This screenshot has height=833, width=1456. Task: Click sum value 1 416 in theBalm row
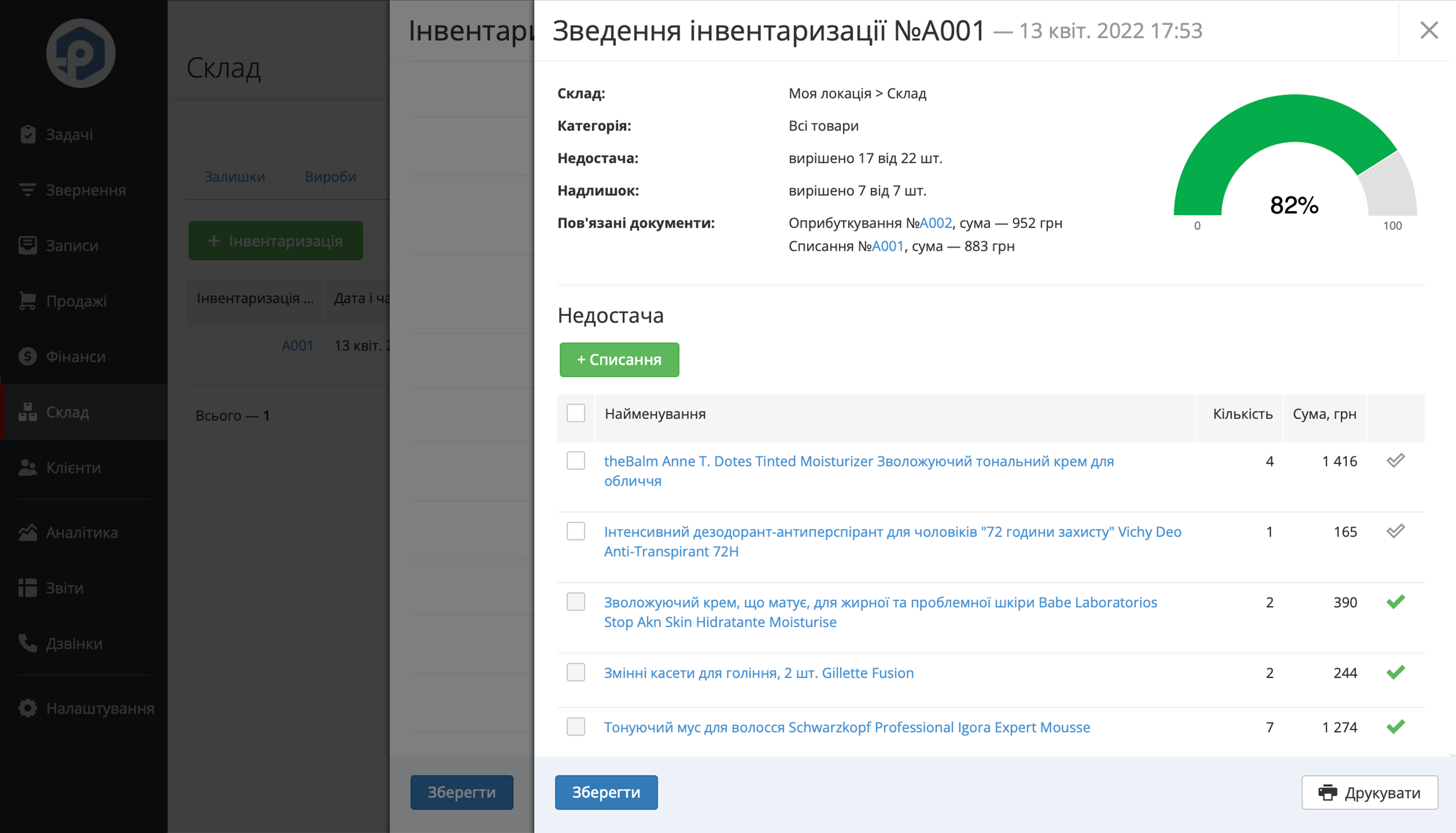(1339, 461)
